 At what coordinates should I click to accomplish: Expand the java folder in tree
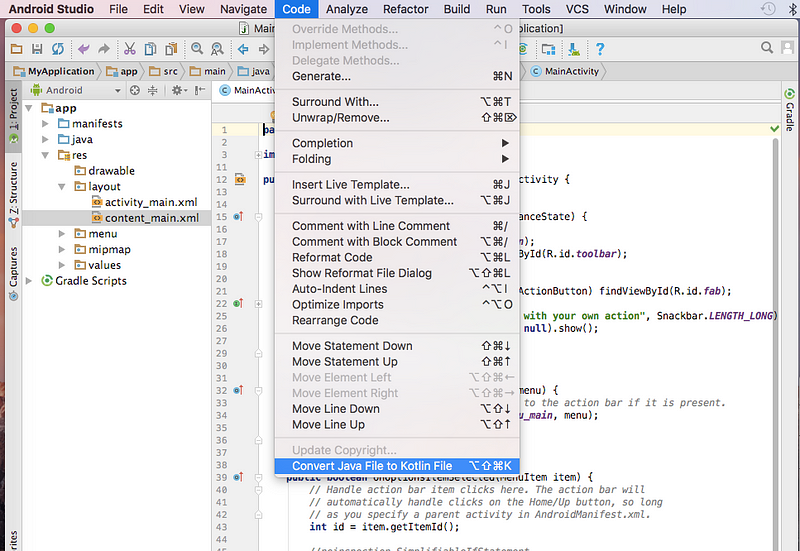[x=45, y=140]
